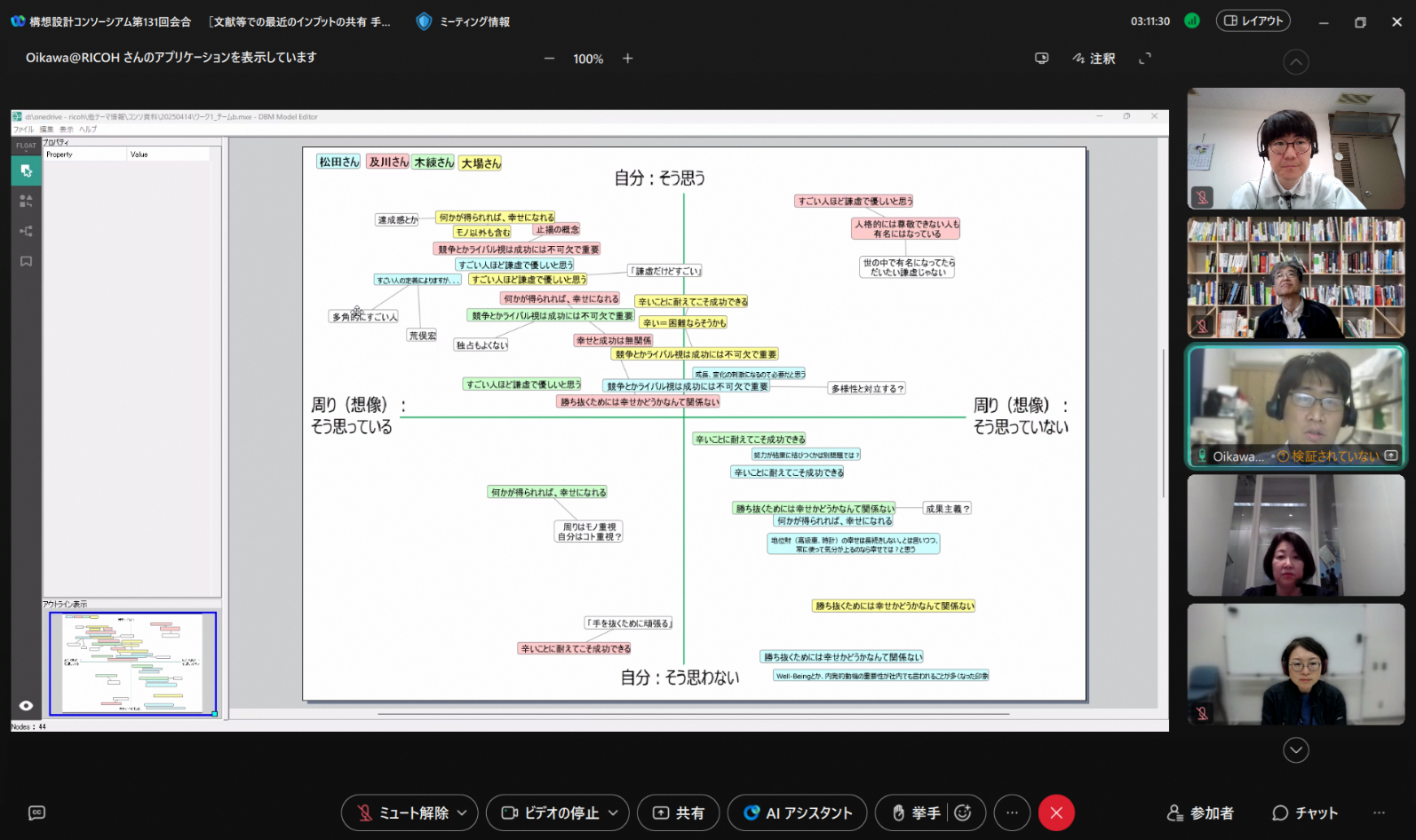Image resolution: width=1416 pixels, height=840 pixels.
Task: Open the reactions emoji picker
Action: tap(963, 812)
